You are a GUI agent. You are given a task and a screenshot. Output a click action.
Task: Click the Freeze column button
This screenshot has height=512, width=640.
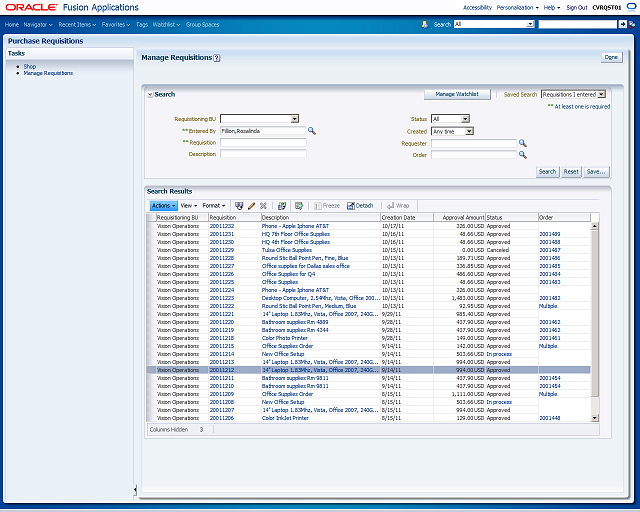coord(327,206)
